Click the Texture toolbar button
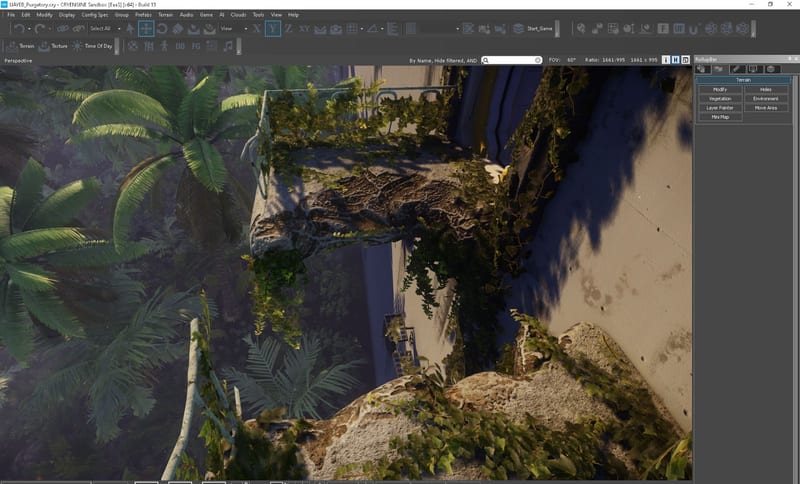 pyautogui.click(x=53, y=46)
